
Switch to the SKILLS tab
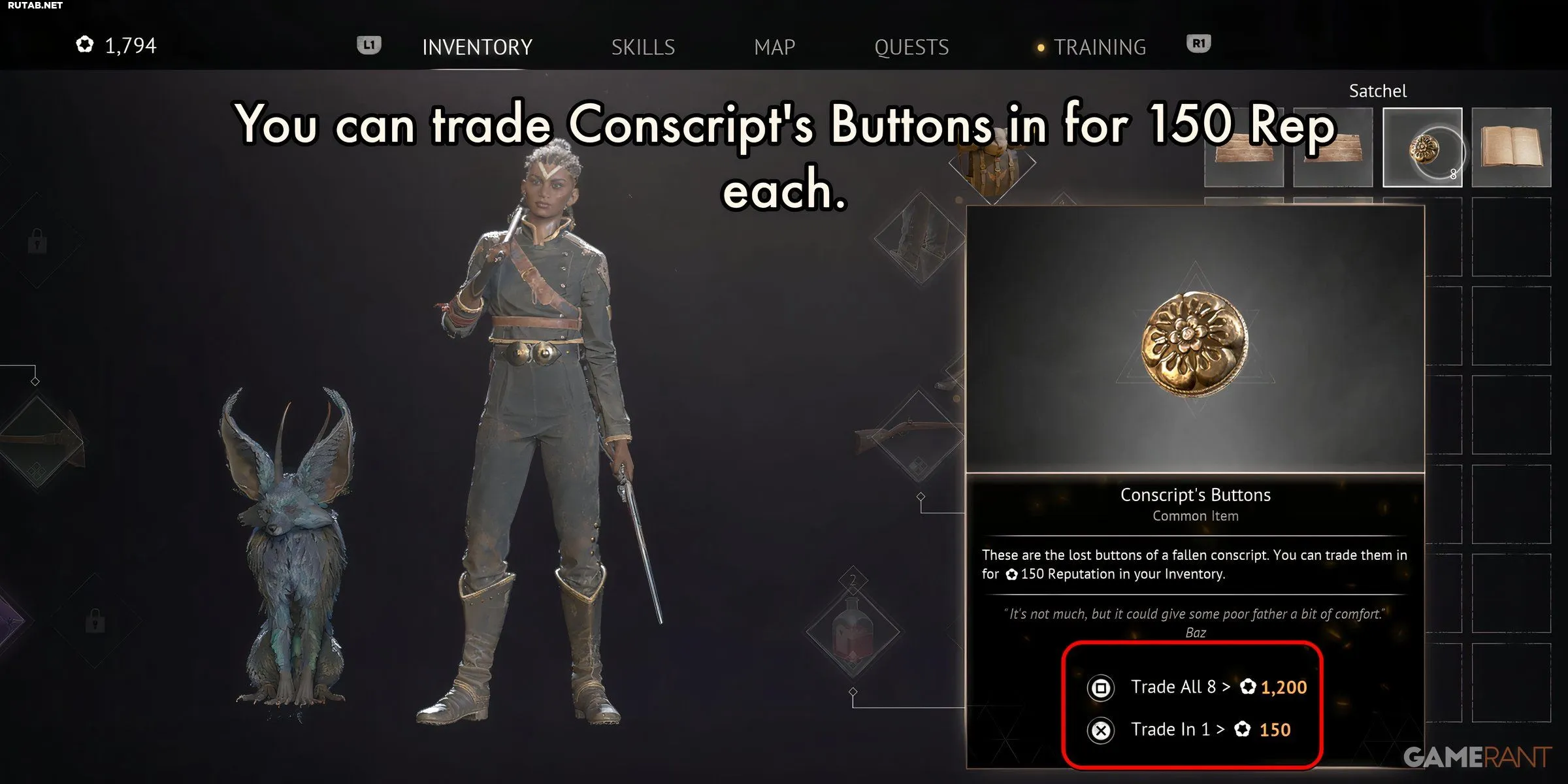click(643, 47)
